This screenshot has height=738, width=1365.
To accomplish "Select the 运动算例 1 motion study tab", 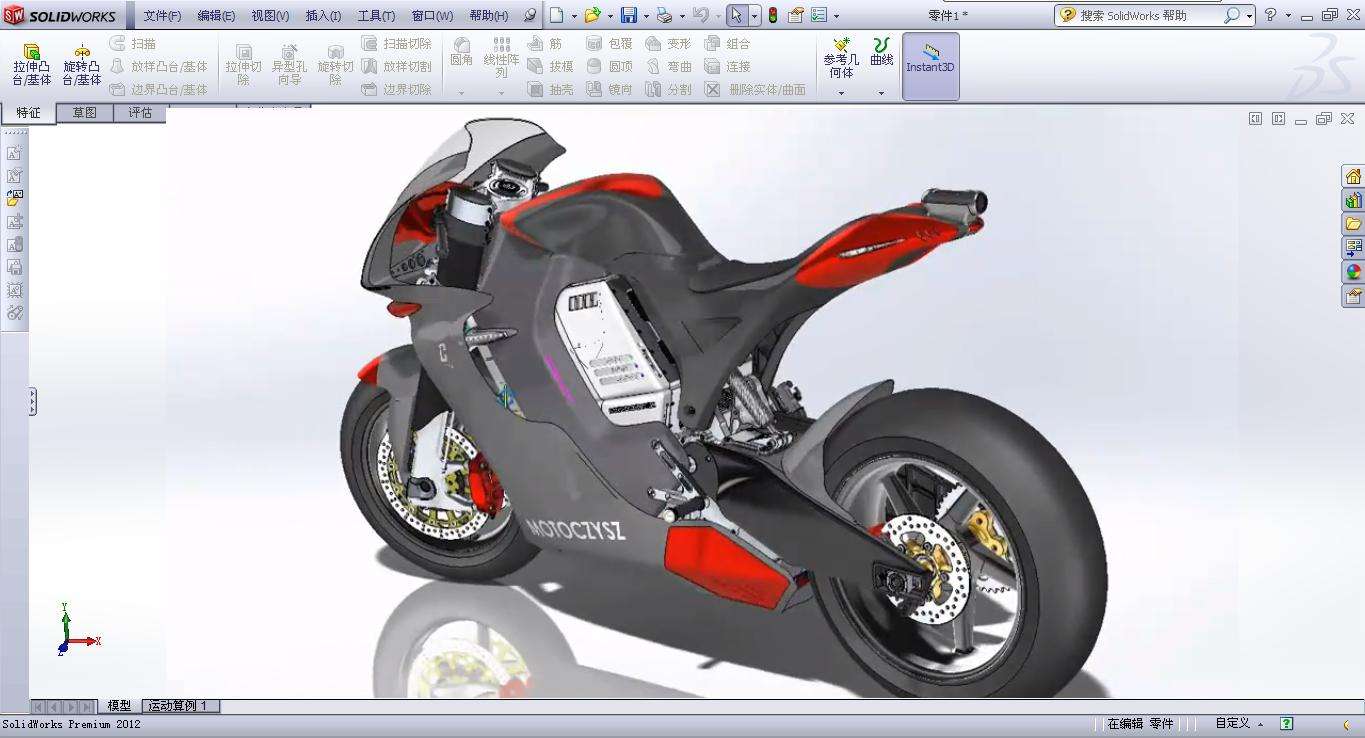I will (x=179, y=706).
